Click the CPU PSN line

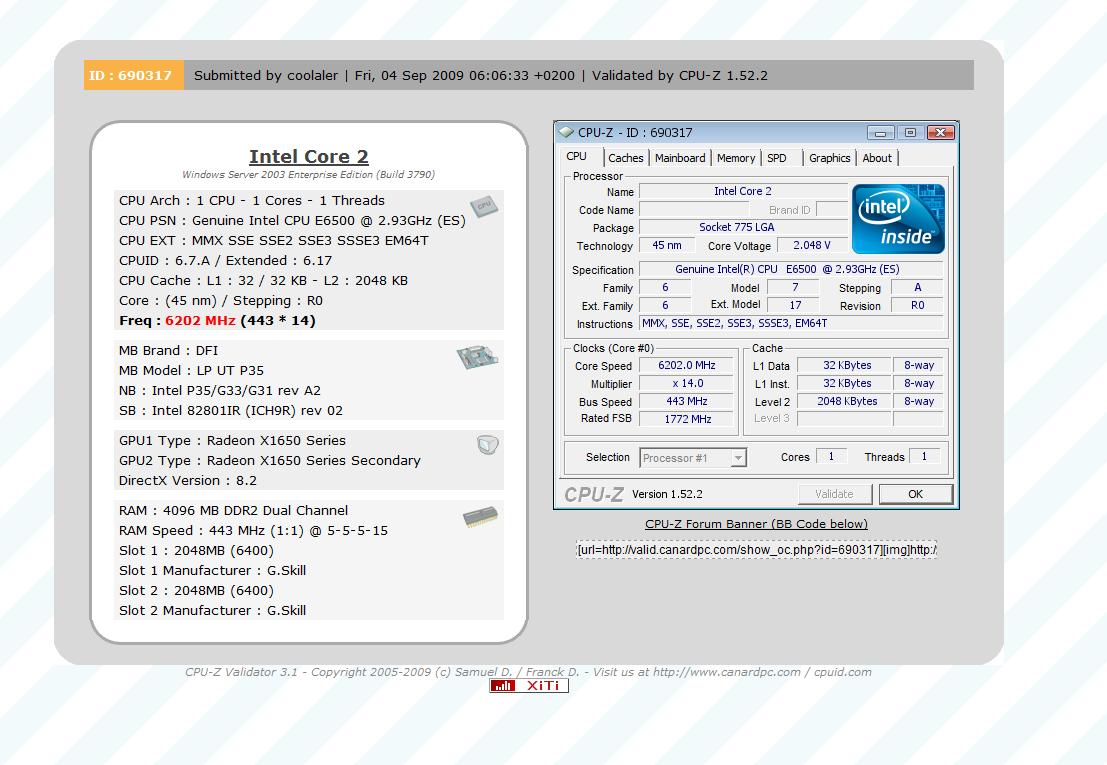pos(292,221)
